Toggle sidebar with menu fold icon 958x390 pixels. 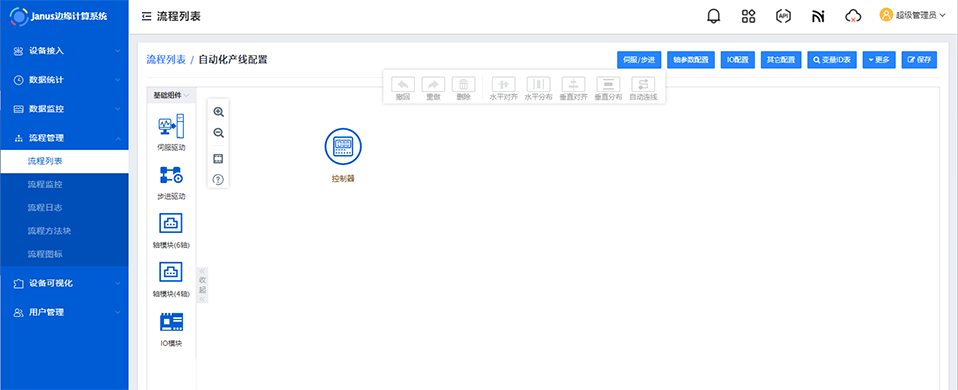pyautogui.click(x=146, y=17)
